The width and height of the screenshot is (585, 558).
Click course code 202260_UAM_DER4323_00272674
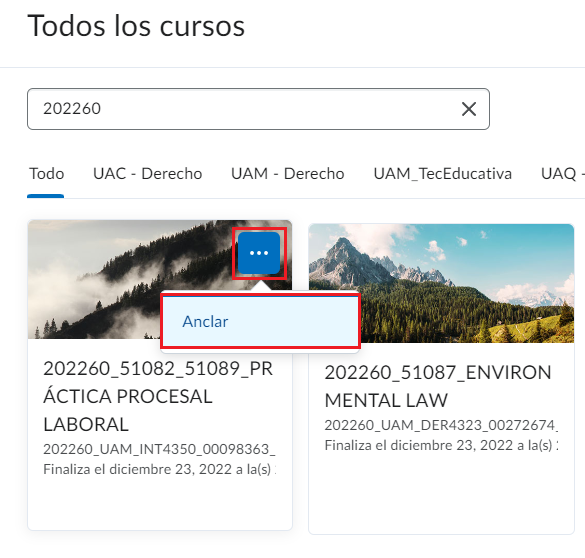click(441, 425)
